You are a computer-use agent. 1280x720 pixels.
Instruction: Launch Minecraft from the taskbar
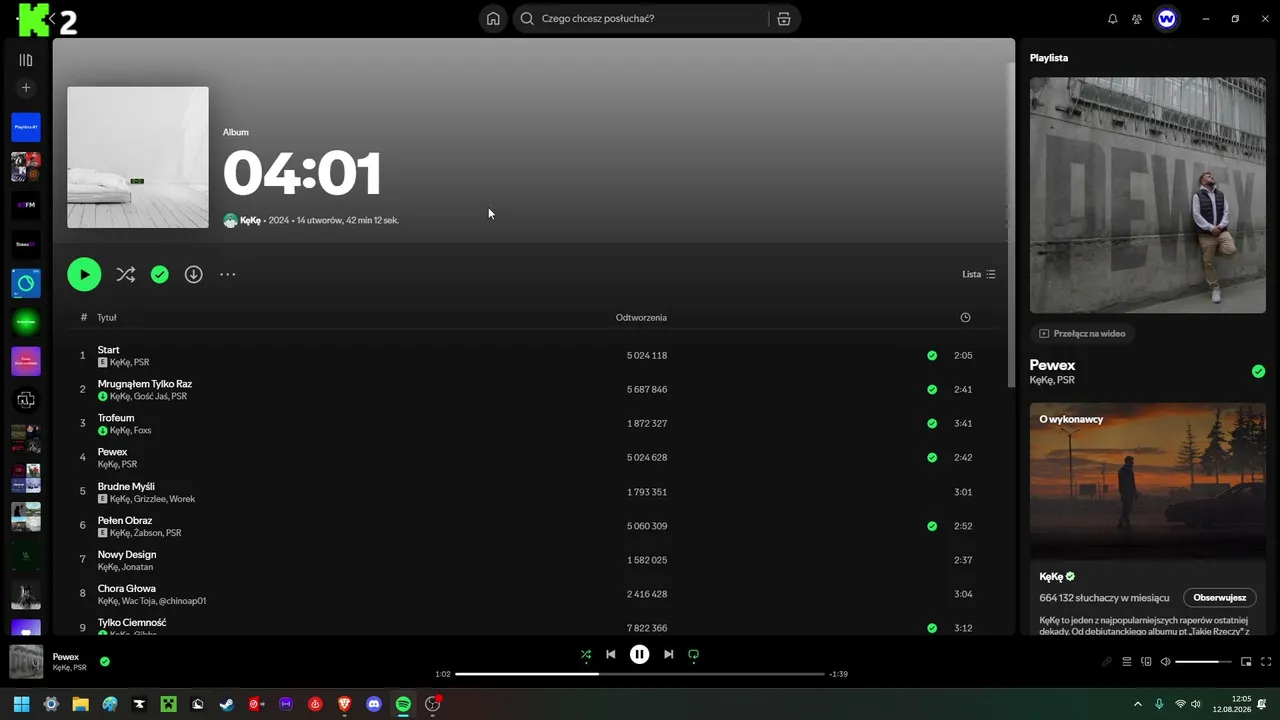coord(169,704)
